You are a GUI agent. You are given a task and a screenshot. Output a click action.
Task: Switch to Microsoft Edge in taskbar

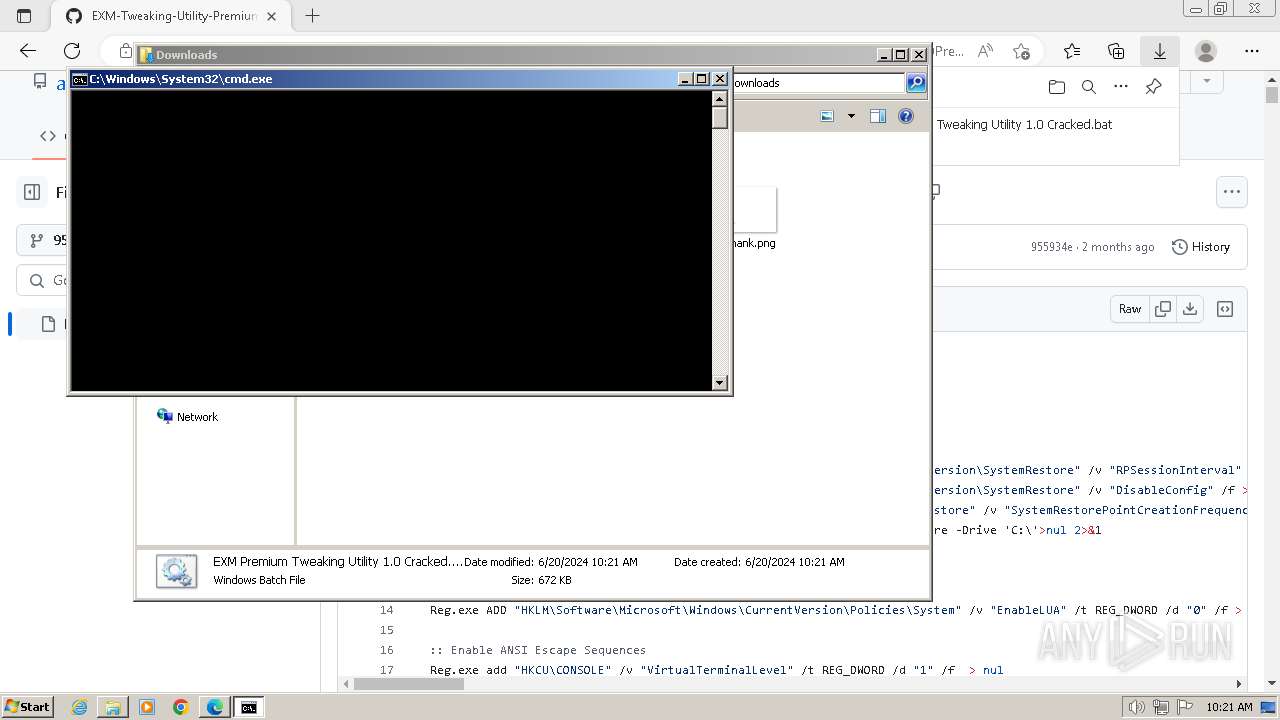click(214, 707)
